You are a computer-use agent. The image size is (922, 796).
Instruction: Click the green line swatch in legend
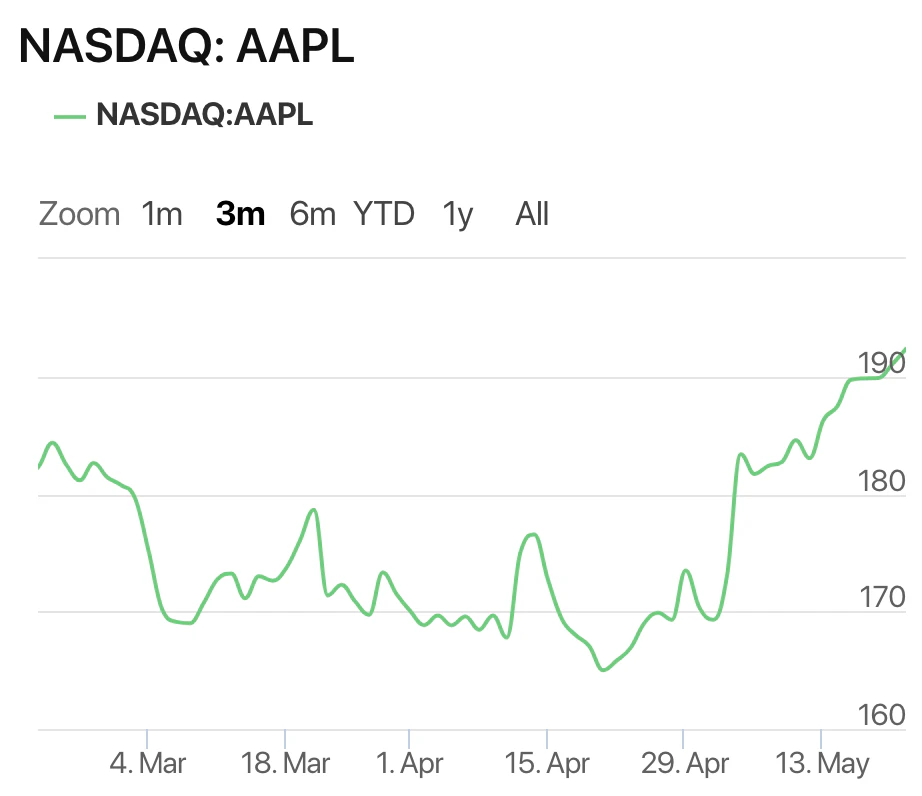point(70,116)
